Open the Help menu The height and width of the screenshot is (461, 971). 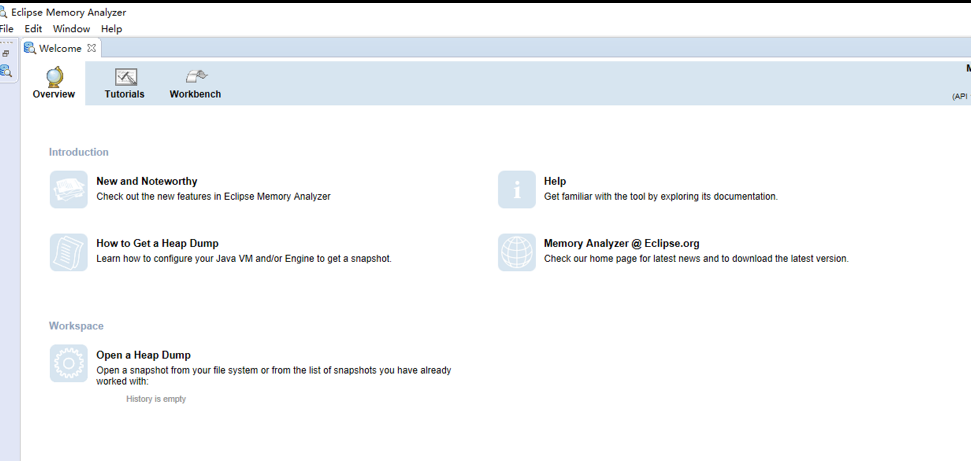[x=111, y=29]
